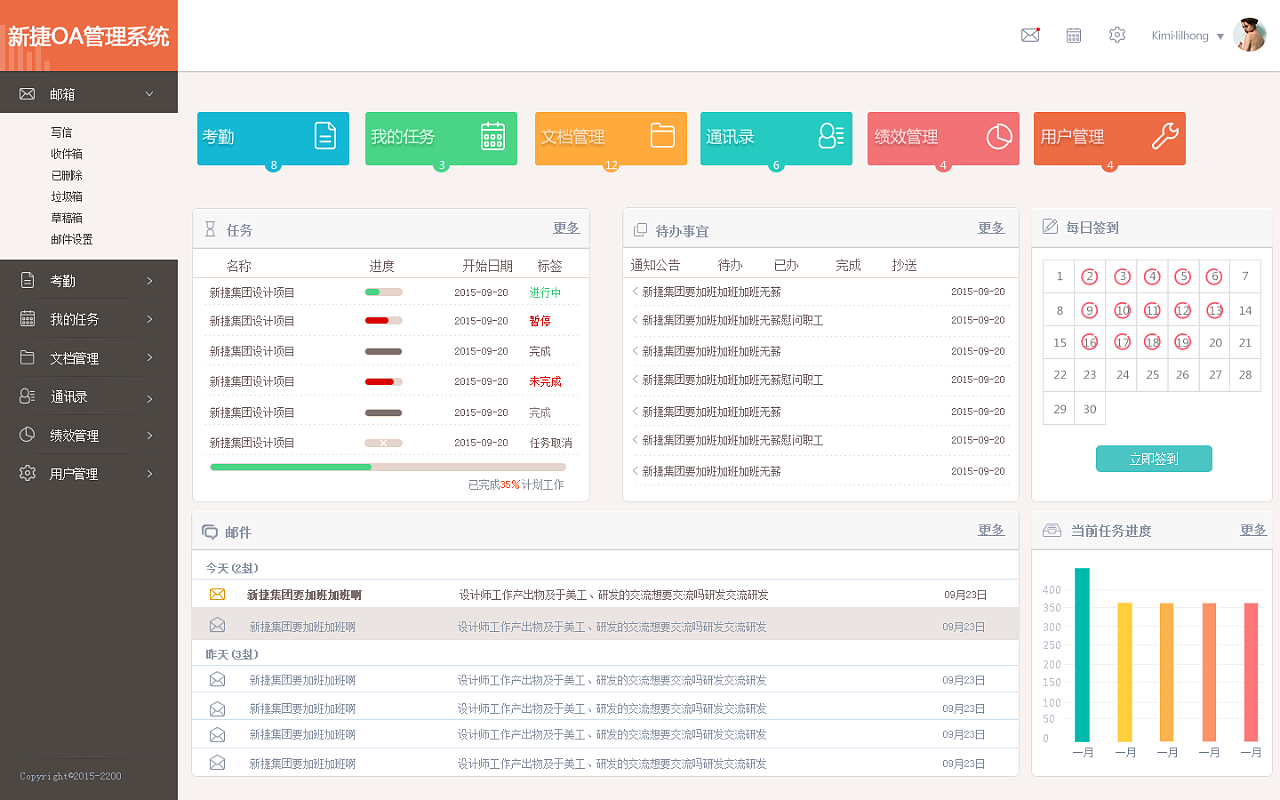The height and width of the screenshot is (800, 1280).
Task: Click the document icon beside 考勤 in sidebar
Action: click(x=28, y=280)
